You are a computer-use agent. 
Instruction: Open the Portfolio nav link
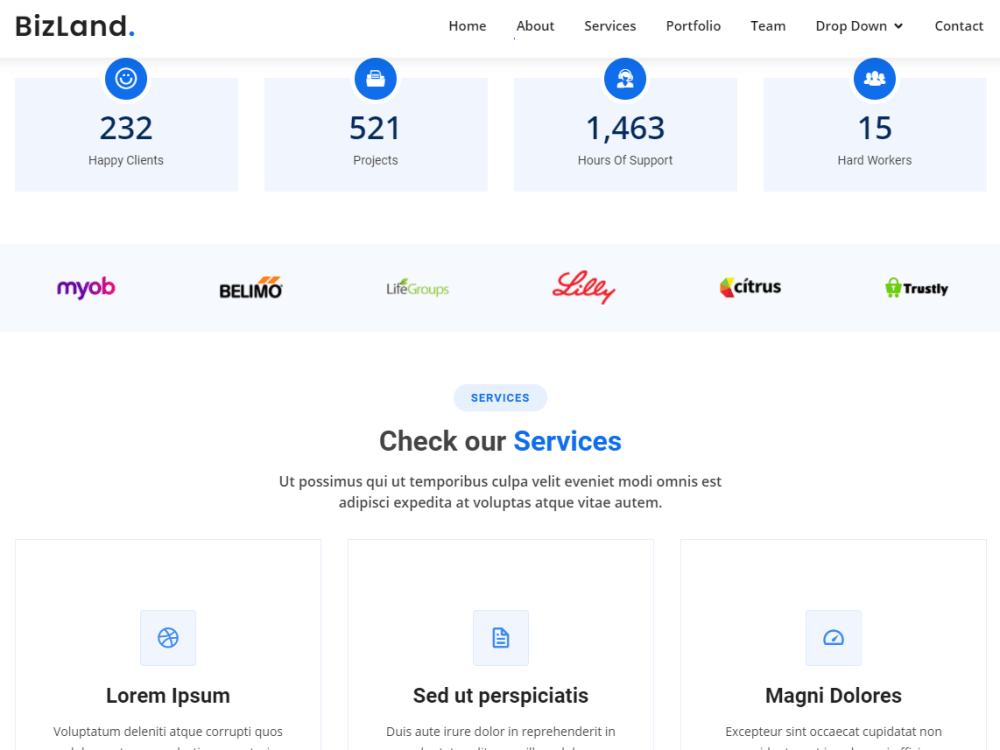point(693,26)
